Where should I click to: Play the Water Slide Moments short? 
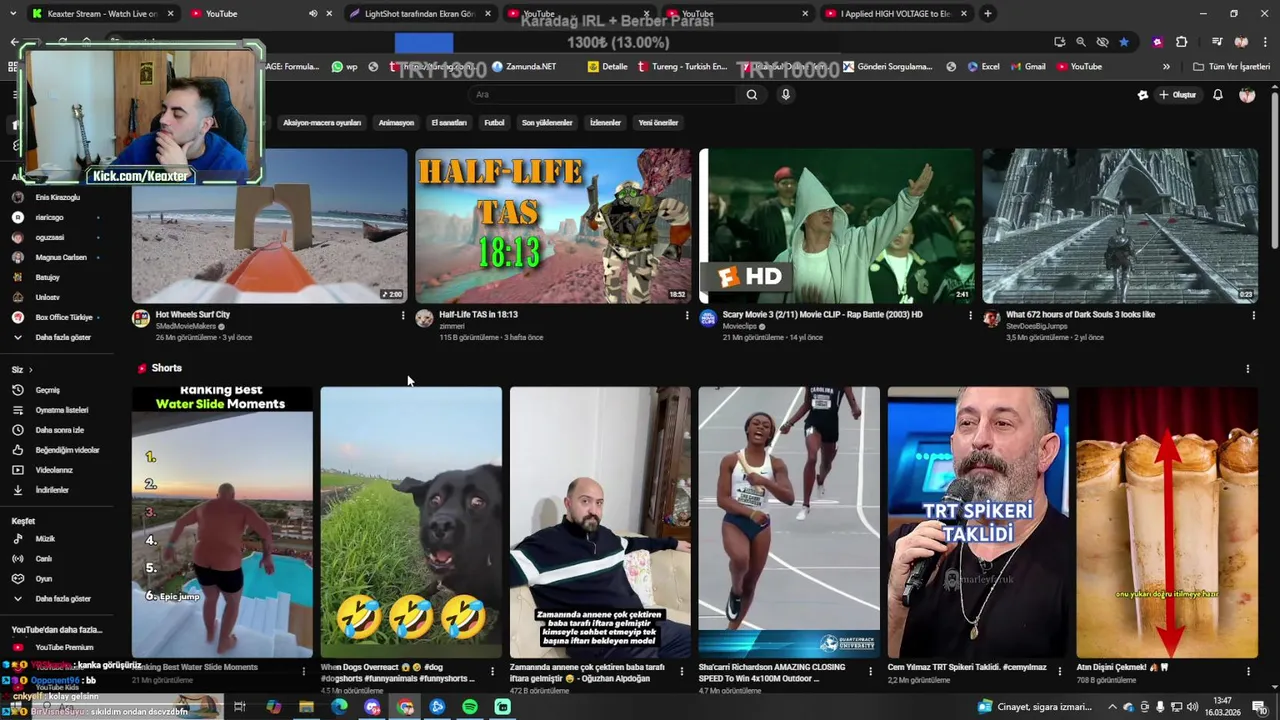(x=222, y=522)
